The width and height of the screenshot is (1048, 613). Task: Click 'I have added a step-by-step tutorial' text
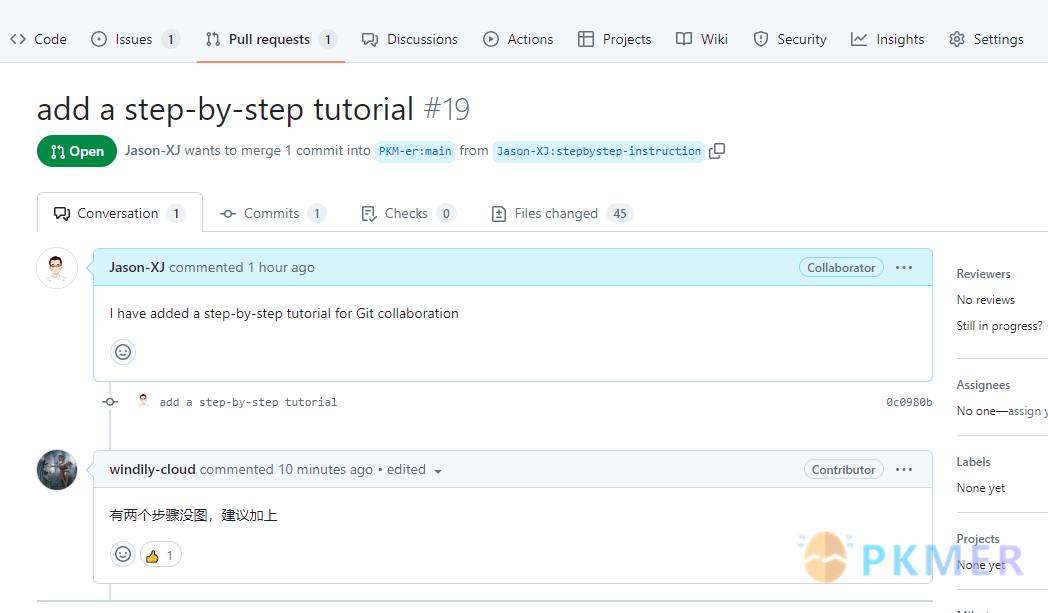tap(284, 313)
